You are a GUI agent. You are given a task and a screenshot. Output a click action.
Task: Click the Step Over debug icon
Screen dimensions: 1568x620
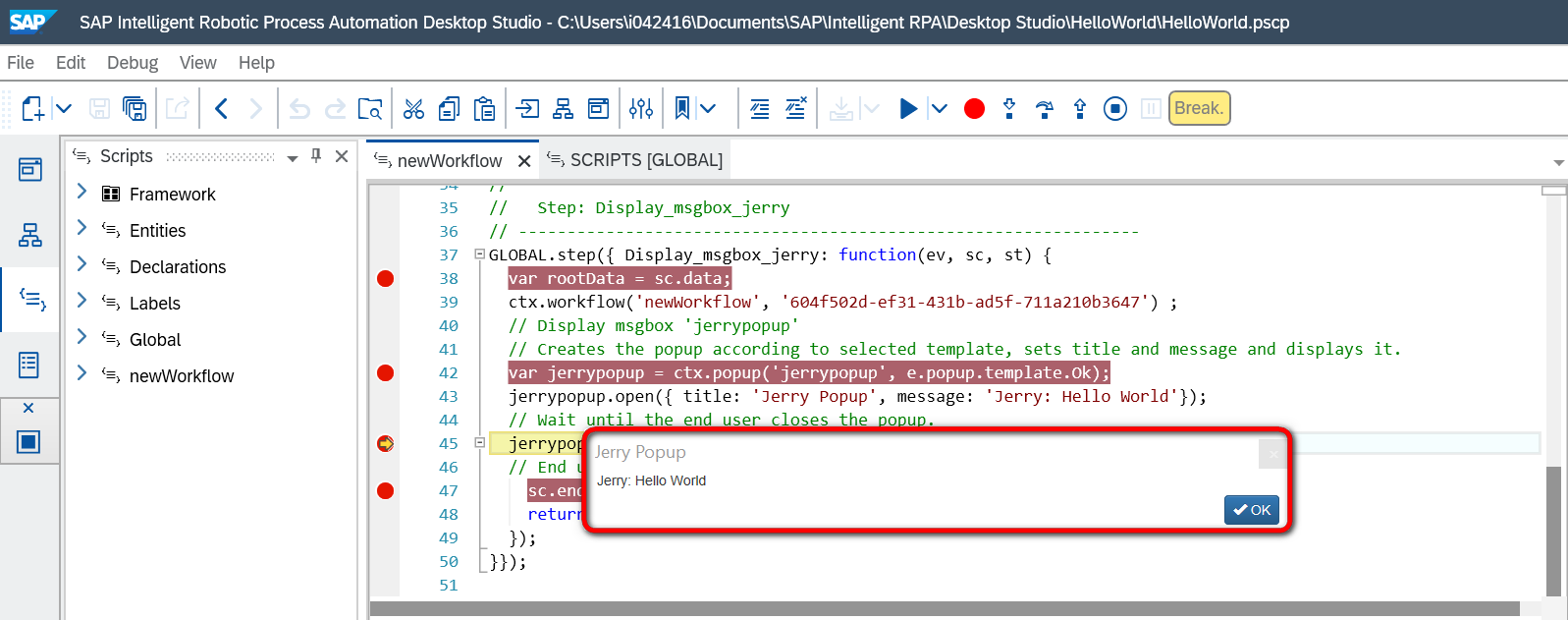pyautogui.click(x=1045, y=108)
